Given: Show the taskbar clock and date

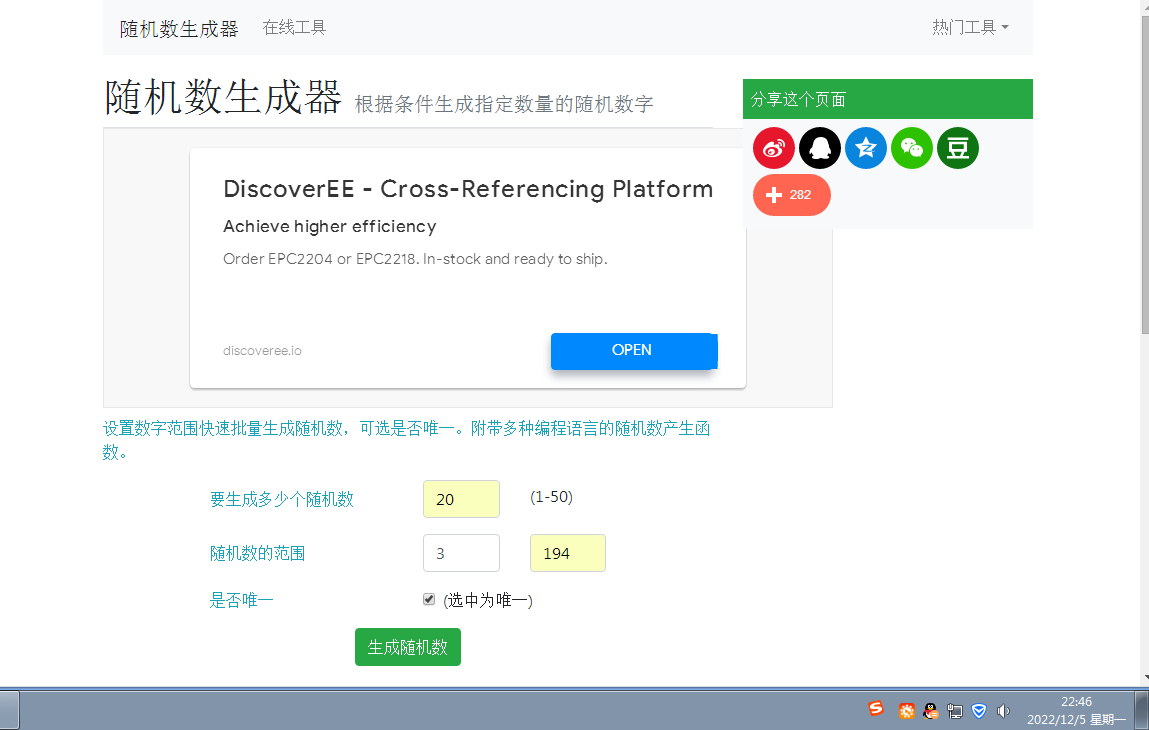Looking at the screenshot, I should 1076,710.
